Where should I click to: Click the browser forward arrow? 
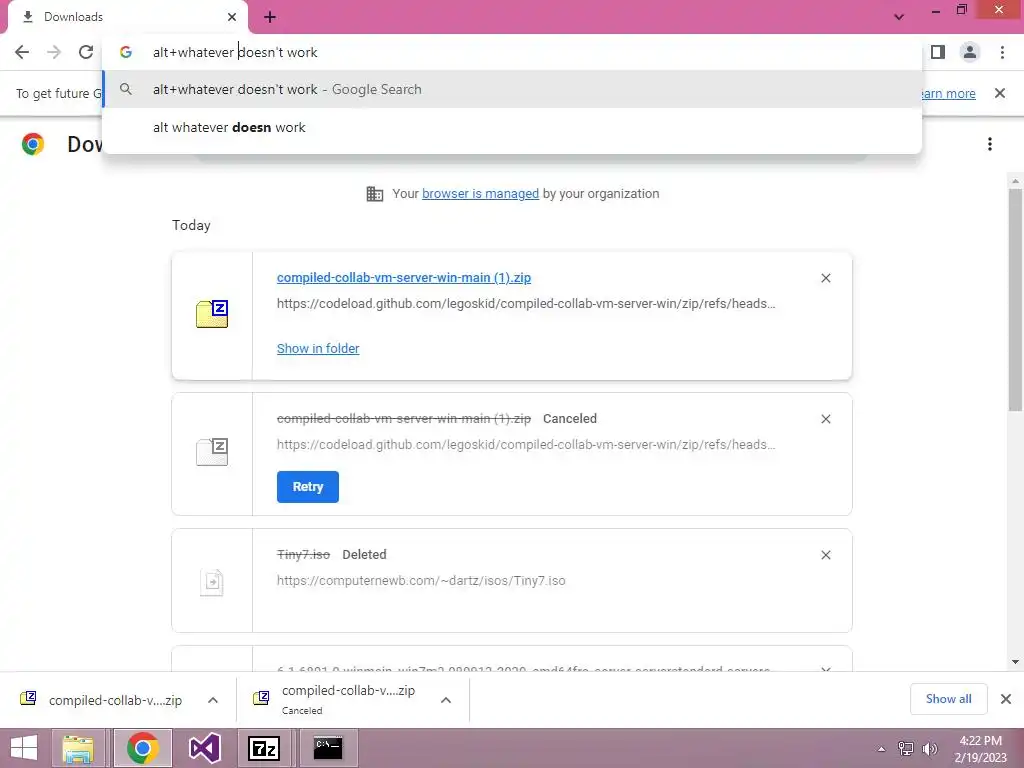pyautogui.click(x=54, y=52)
